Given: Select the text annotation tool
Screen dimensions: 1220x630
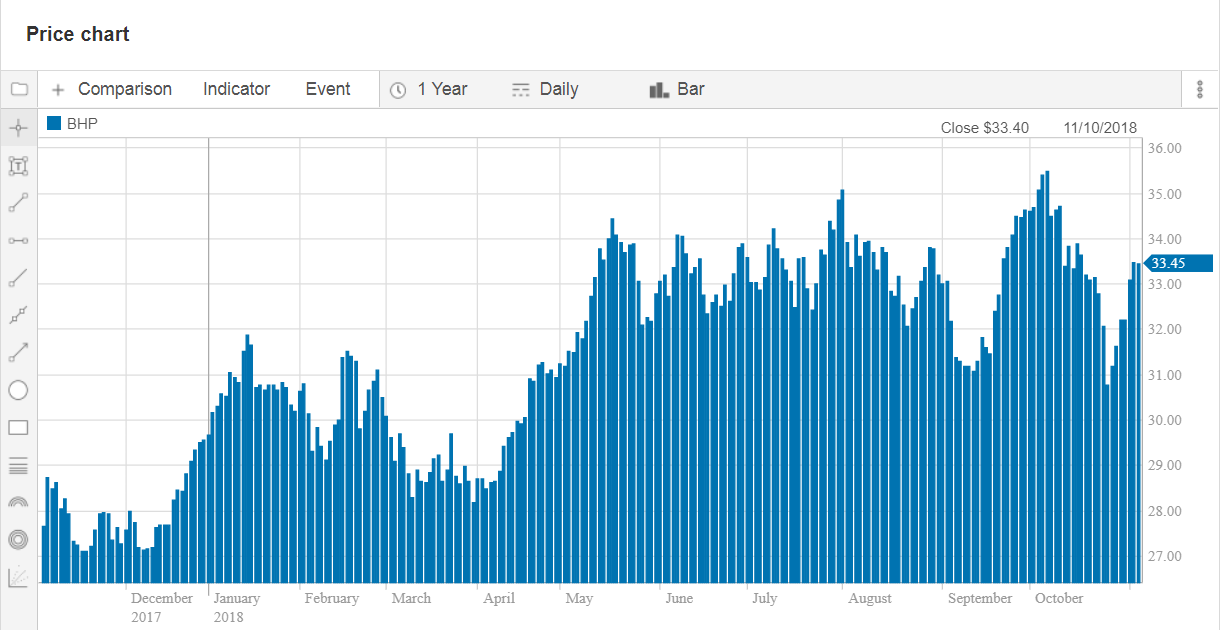Looking at the screenshot, I should [x=18, y=166].
